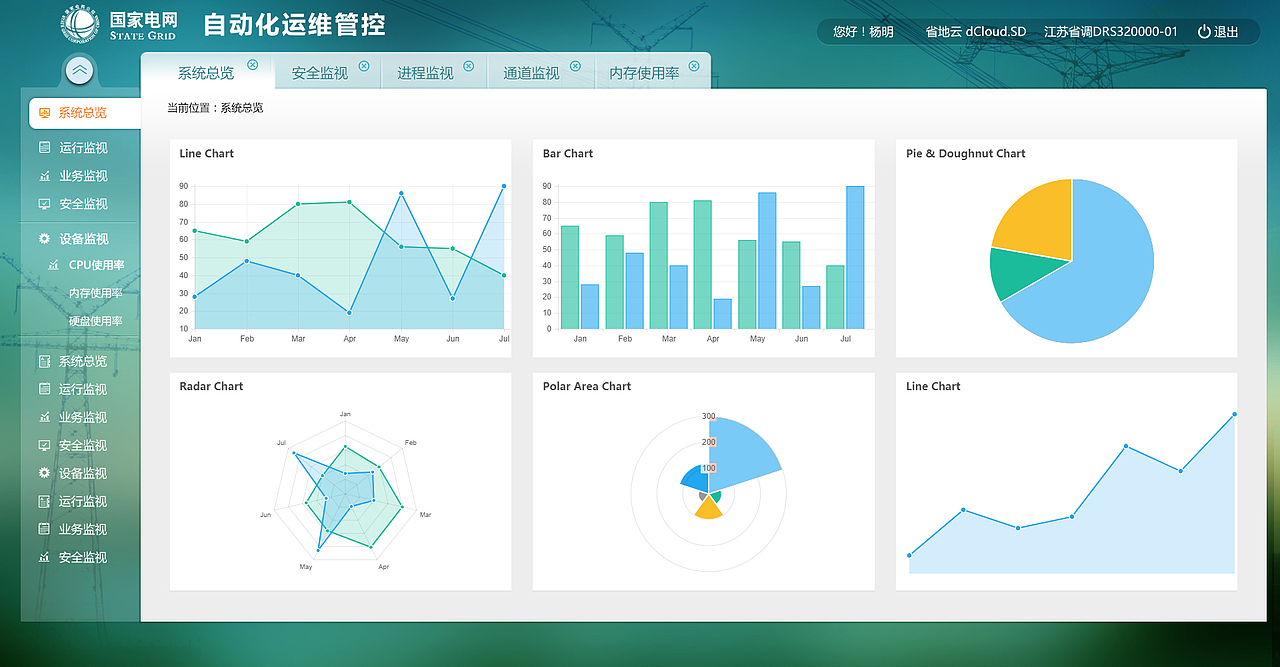The width and height of the screenshot is (1280, 667).
Task: Click 江苏省调DRS320000-01 in the header
Action: 1111,32
